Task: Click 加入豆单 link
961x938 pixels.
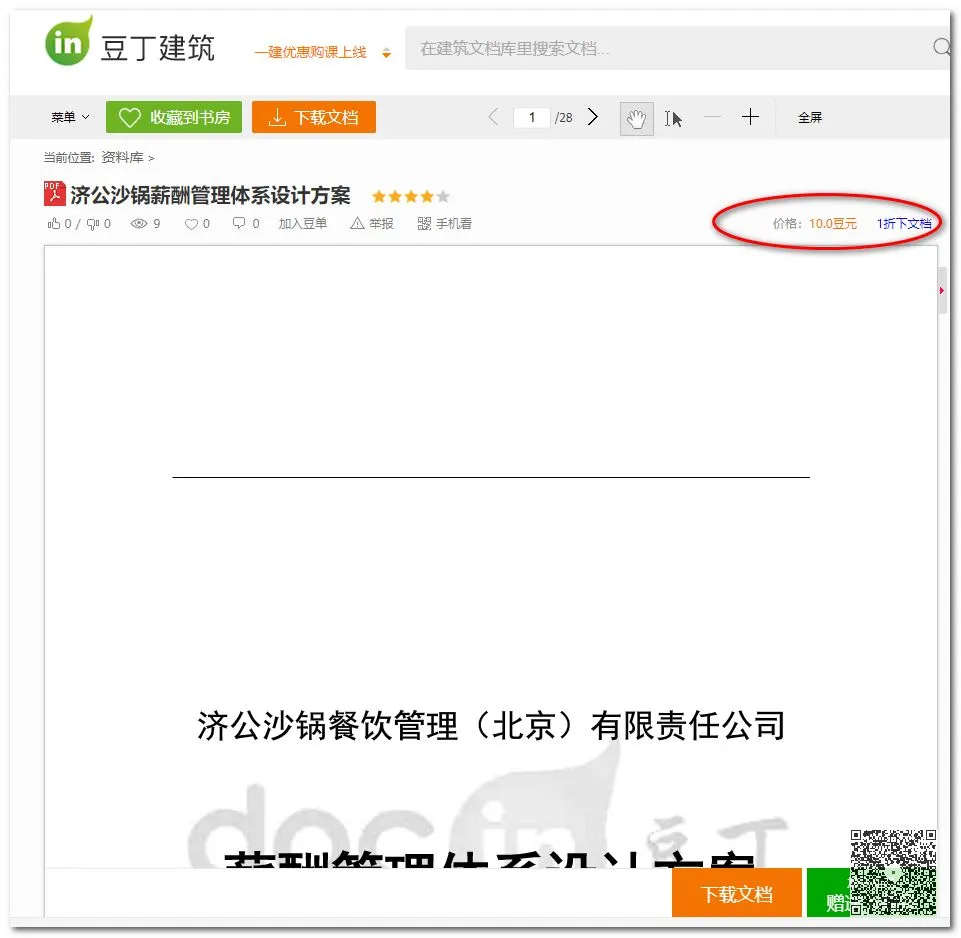Action: 303,223
